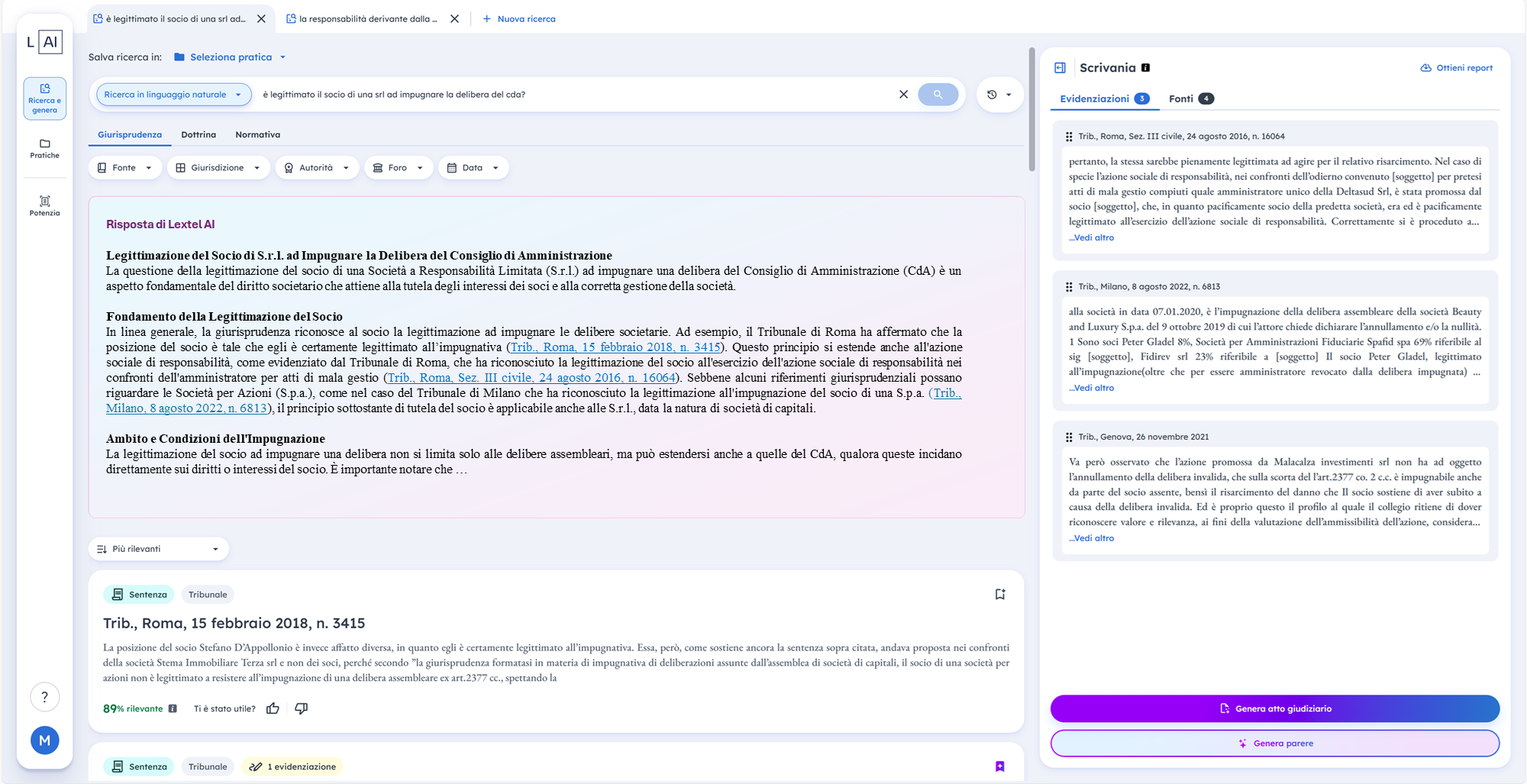The image size is (1527, 784).
Task: Open search history clock icon
Action: click(993, 95)
